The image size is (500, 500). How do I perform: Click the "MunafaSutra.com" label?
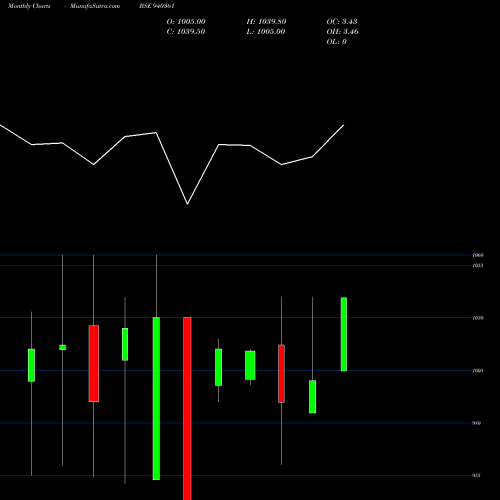tap(95, 6)
